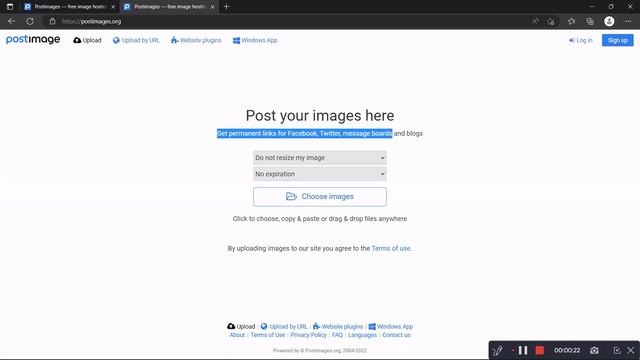Stop the recording with red square
The height and width of the screenshot is (360, 640).
tap(540, 350)
